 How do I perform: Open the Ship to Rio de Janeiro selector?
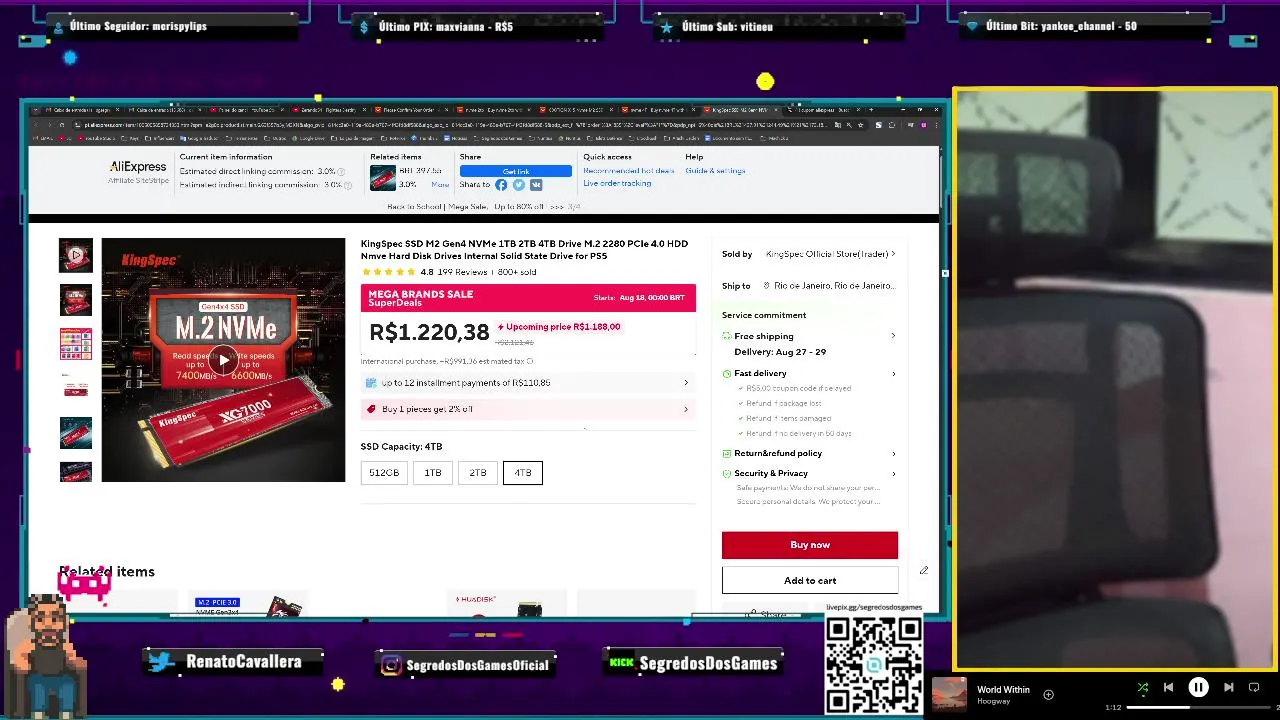click(829, 286)
